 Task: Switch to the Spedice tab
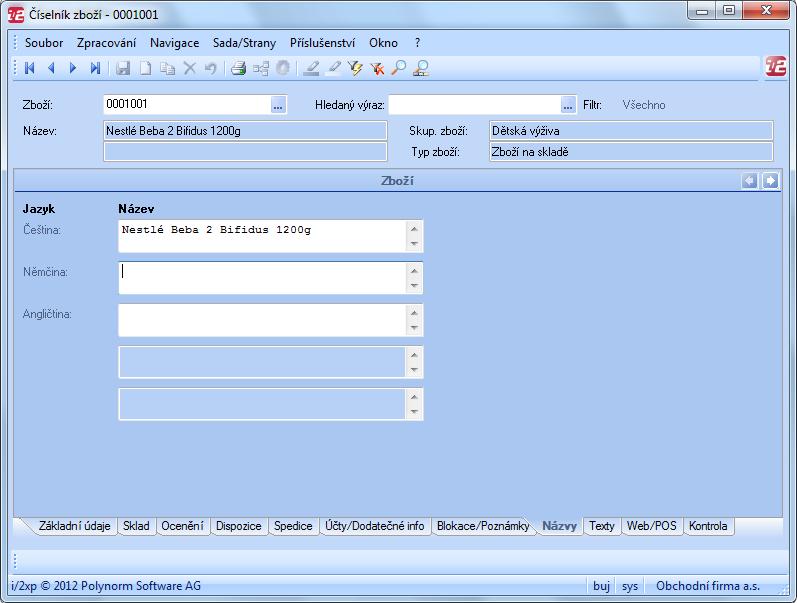coord(293,526)
